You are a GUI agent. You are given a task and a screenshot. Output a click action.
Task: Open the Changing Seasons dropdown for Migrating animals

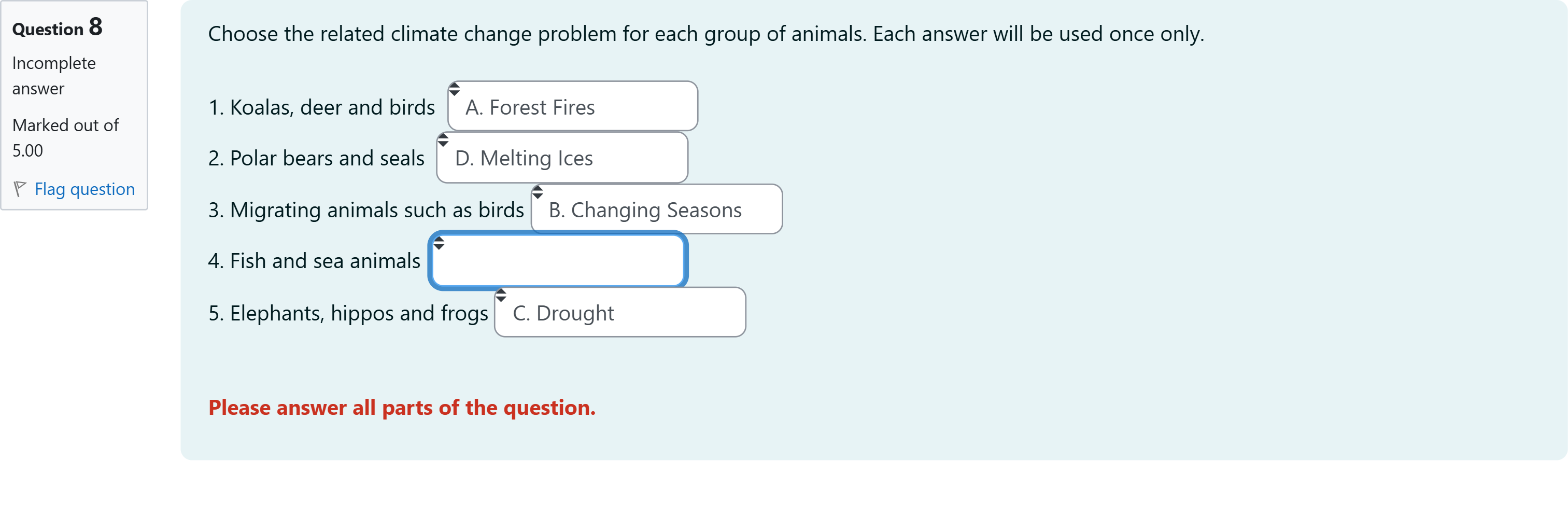(x=656, y=209)
